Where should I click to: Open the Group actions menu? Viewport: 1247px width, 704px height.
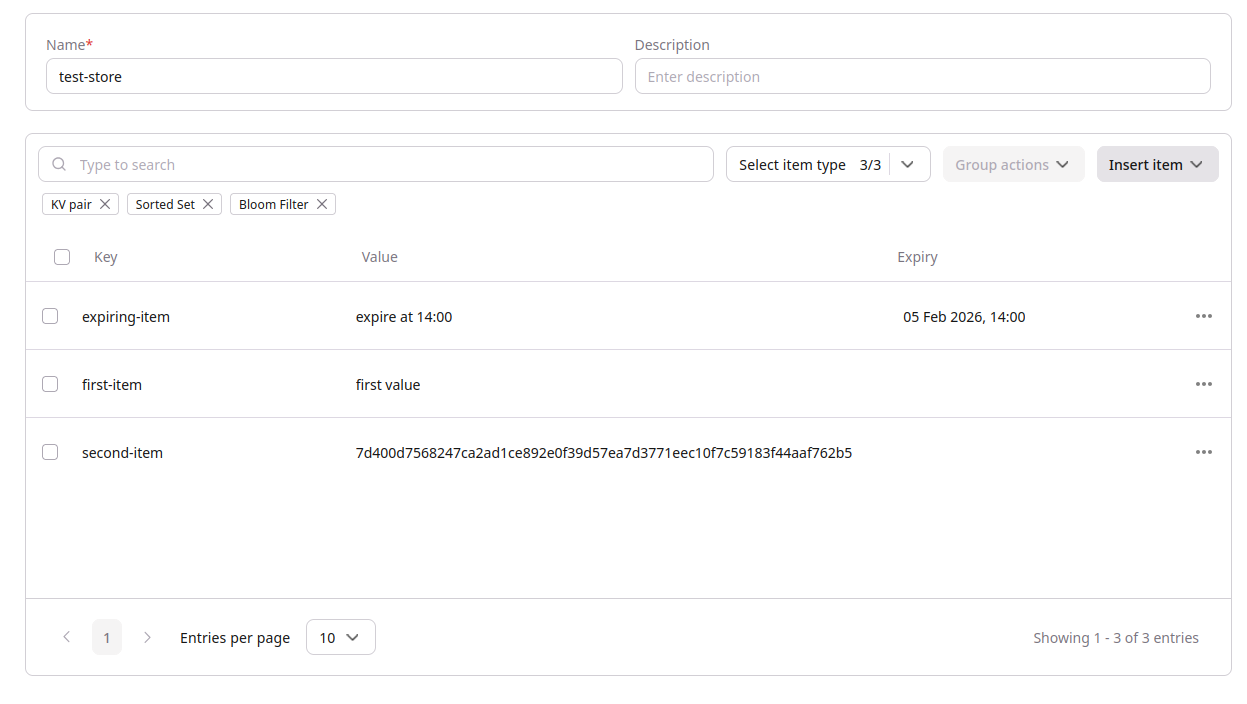pyautogui.click(x=1012, y=165)
